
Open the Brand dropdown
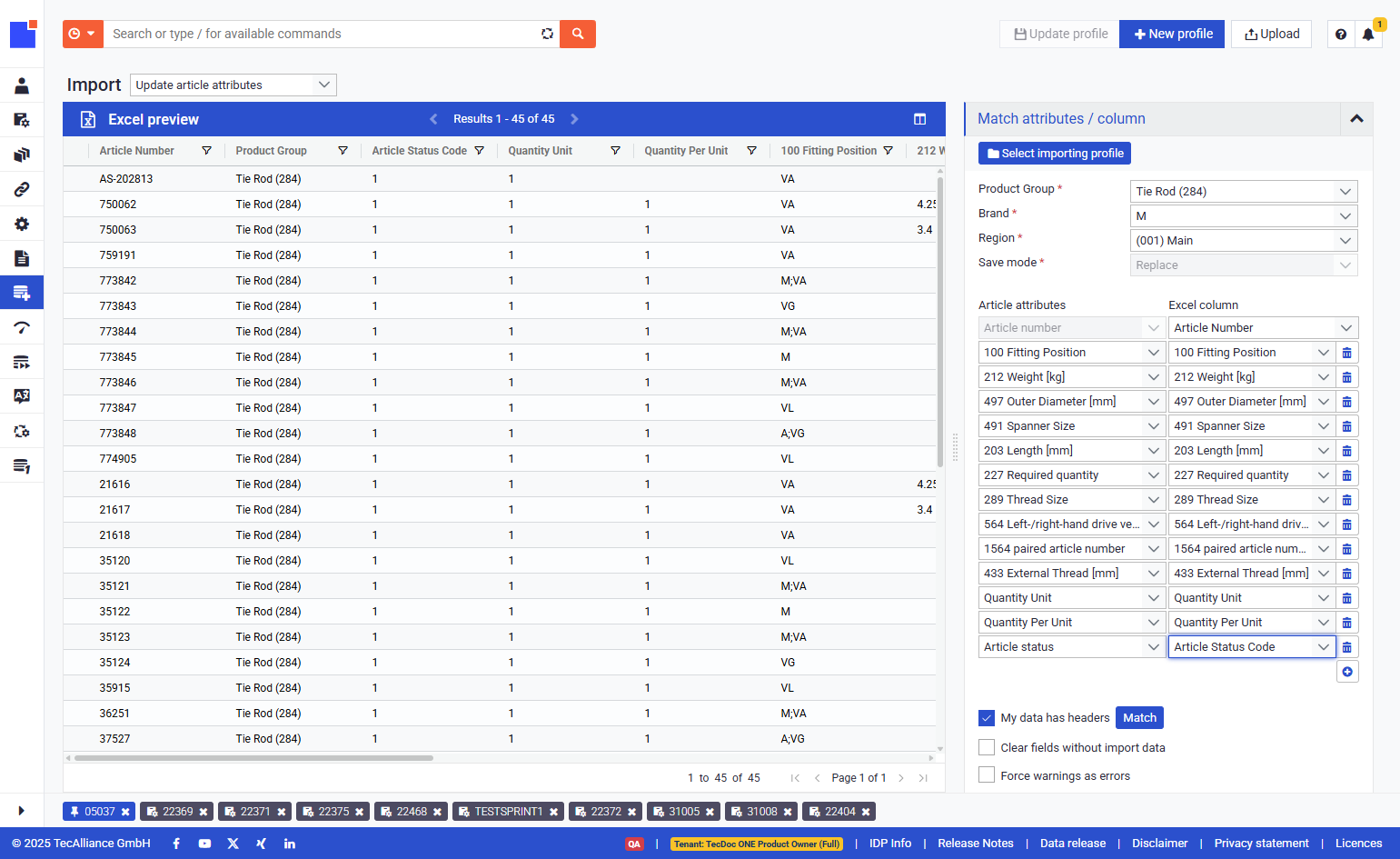coord(1244,216)
